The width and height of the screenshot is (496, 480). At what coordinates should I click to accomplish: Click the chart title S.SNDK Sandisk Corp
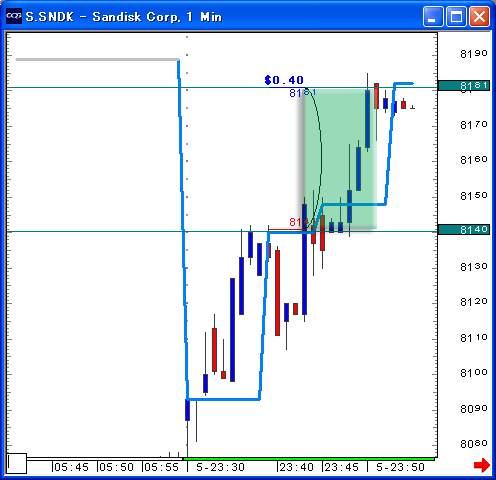coord(124,17)
